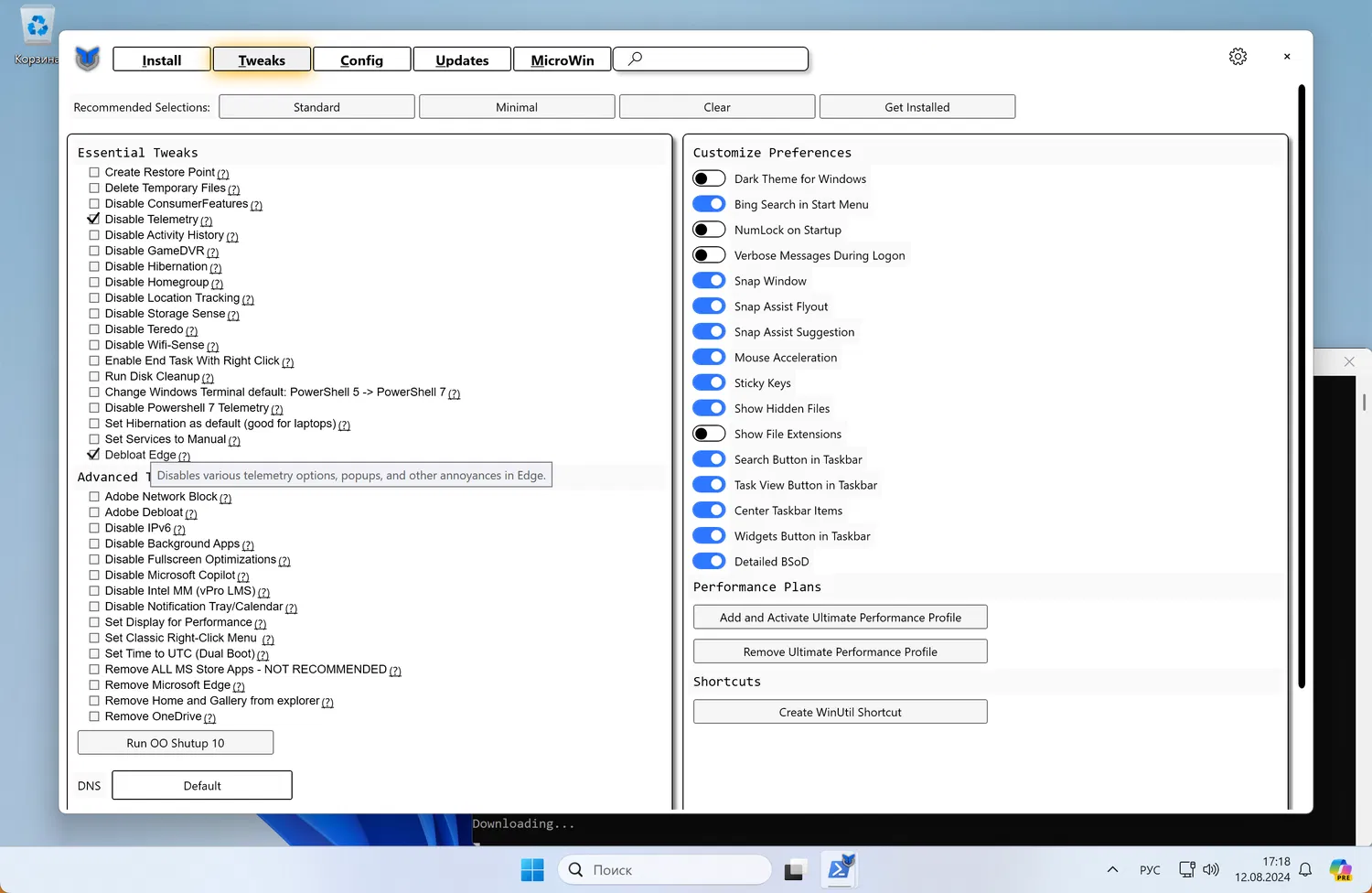The image size is (1372, 893).
Task: Go to the Updates tab
Action: coord(462,59)
